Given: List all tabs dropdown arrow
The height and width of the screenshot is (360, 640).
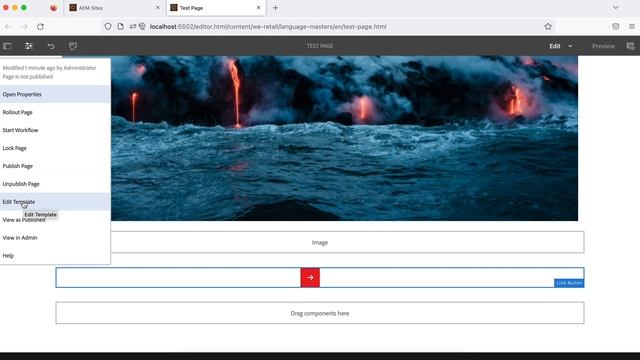Looking at the screenshot, I should click(616, 8).
